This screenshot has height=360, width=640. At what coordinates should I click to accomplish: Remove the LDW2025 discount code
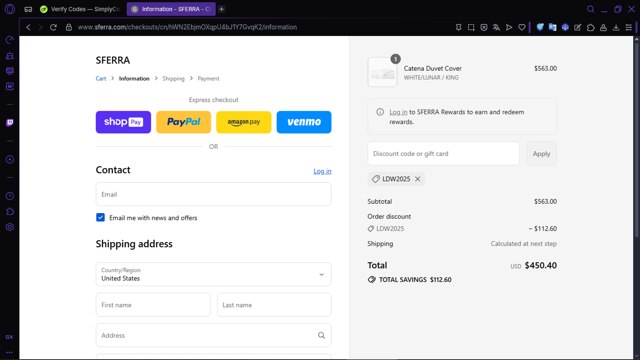click(x=418, y=179)
